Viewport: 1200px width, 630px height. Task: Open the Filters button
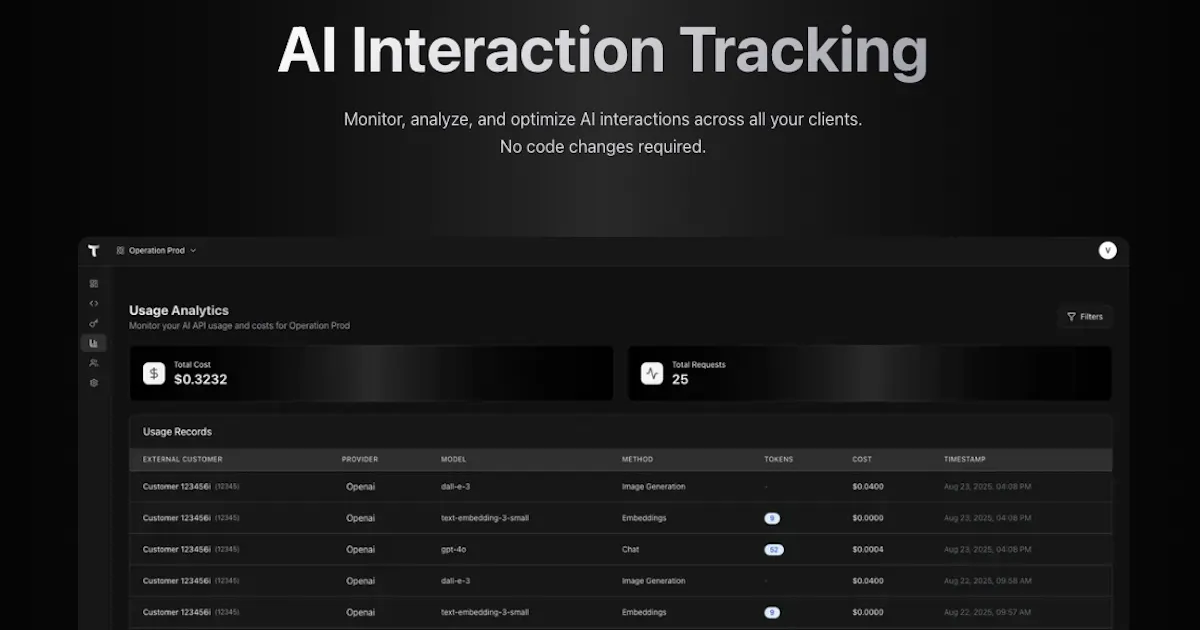(x=1085, y=317)
